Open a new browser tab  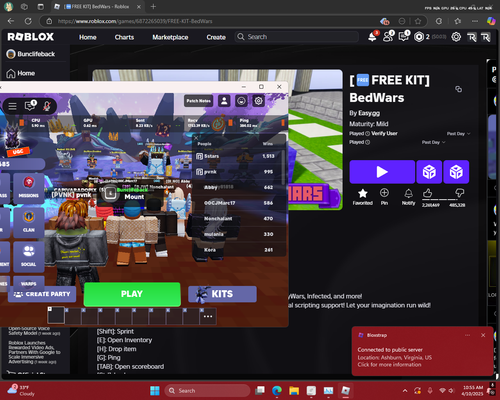(153, 6)
